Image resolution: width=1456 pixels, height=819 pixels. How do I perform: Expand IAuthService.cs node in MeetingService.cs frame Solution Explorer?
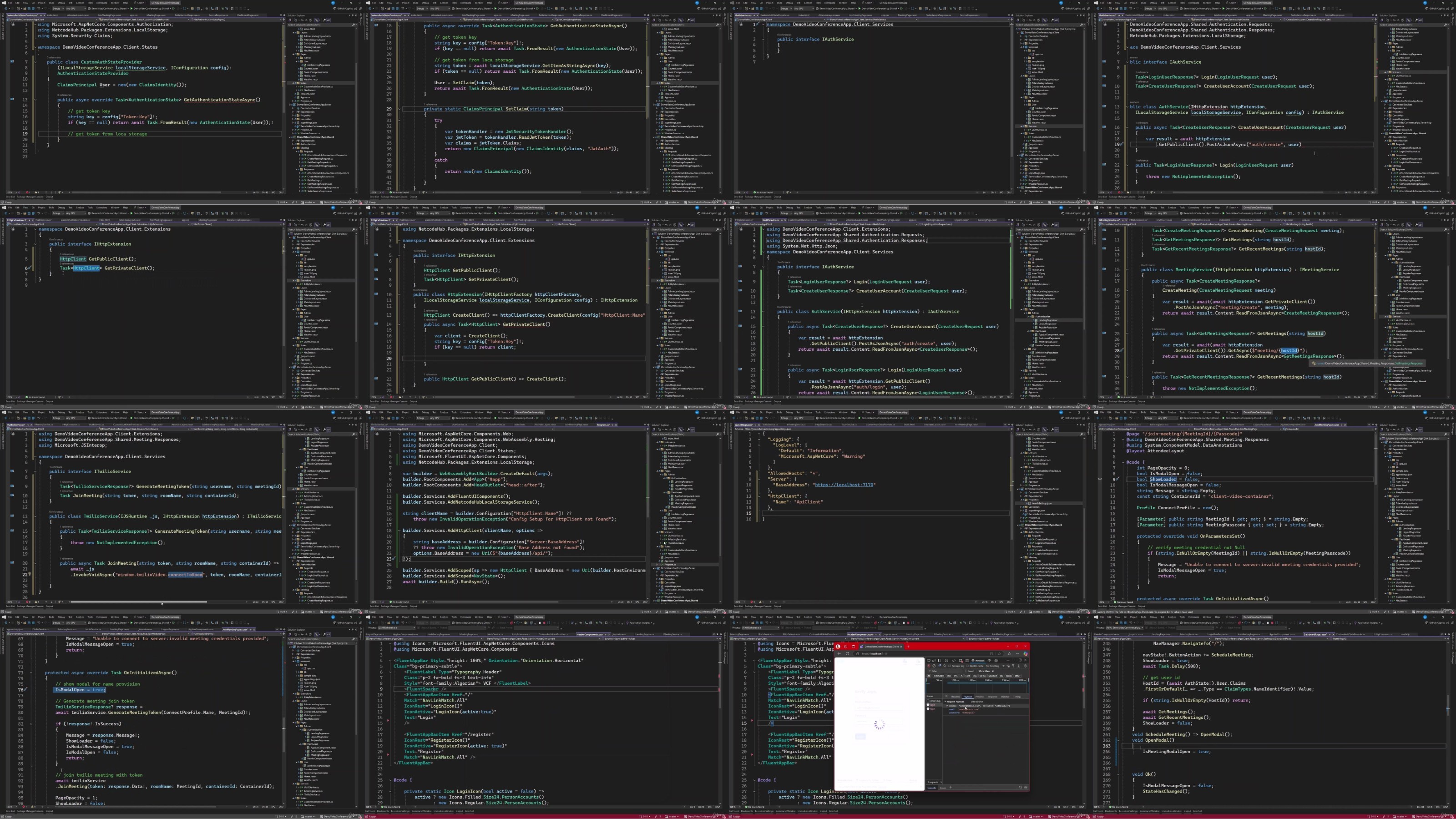1388,320
